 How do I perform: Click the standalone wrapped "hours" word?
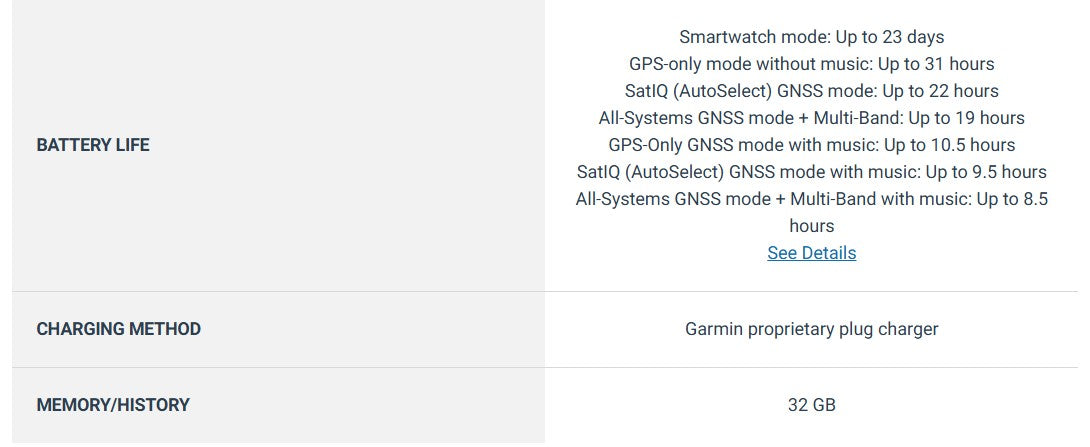(x=811, y=226)
